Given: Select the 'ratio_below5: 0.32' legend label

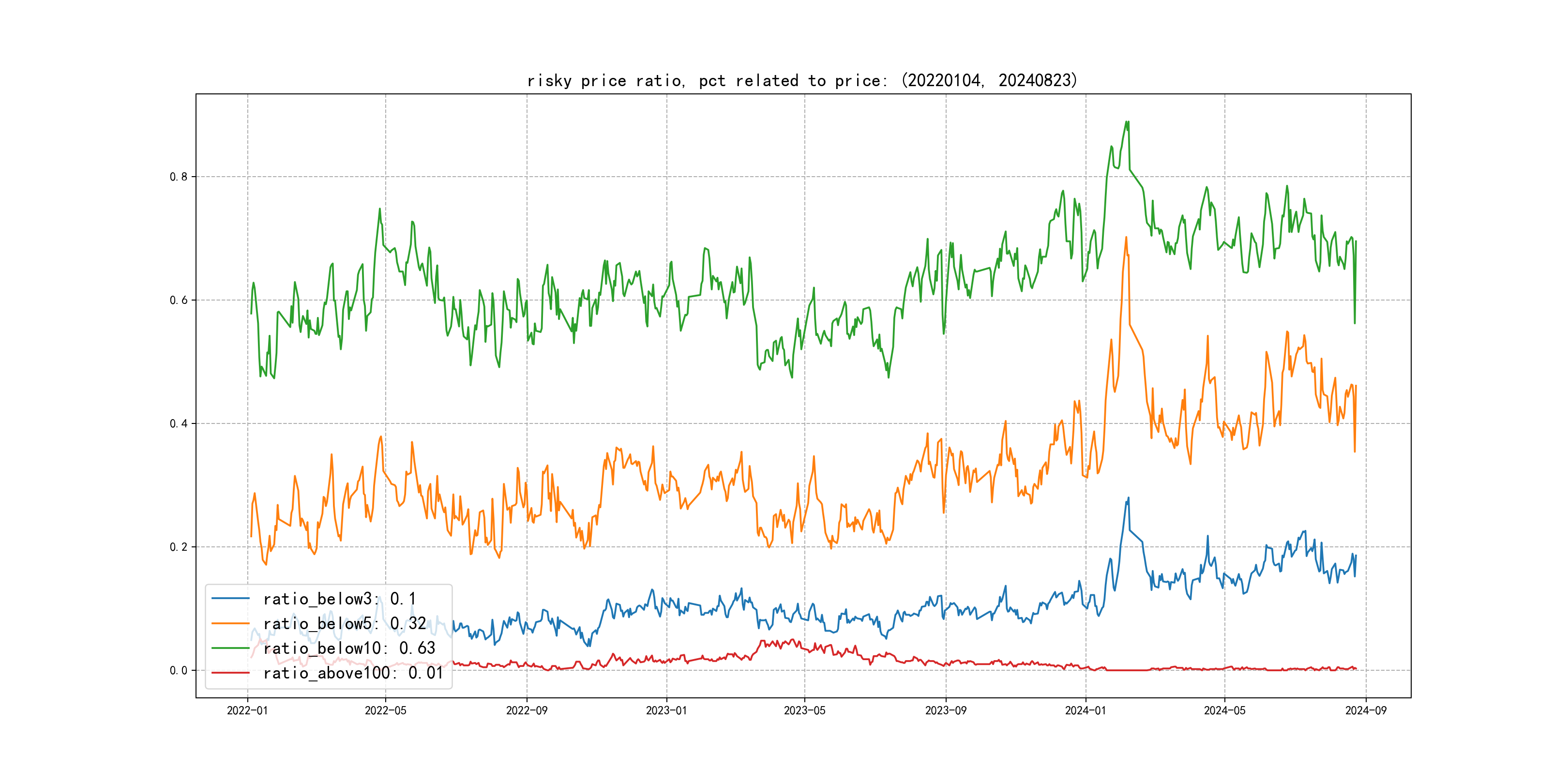Looking at the screenshot, I should coord(345,624).
